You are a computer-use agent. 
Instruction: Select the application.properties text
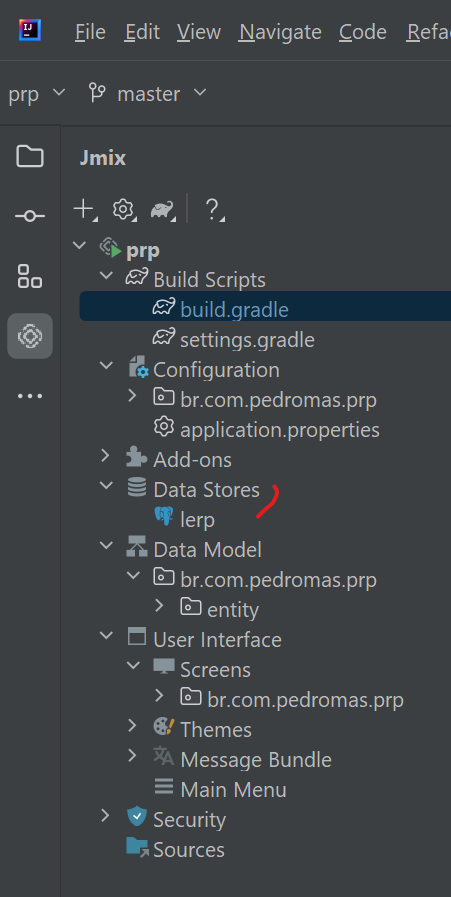pos(280,430)
